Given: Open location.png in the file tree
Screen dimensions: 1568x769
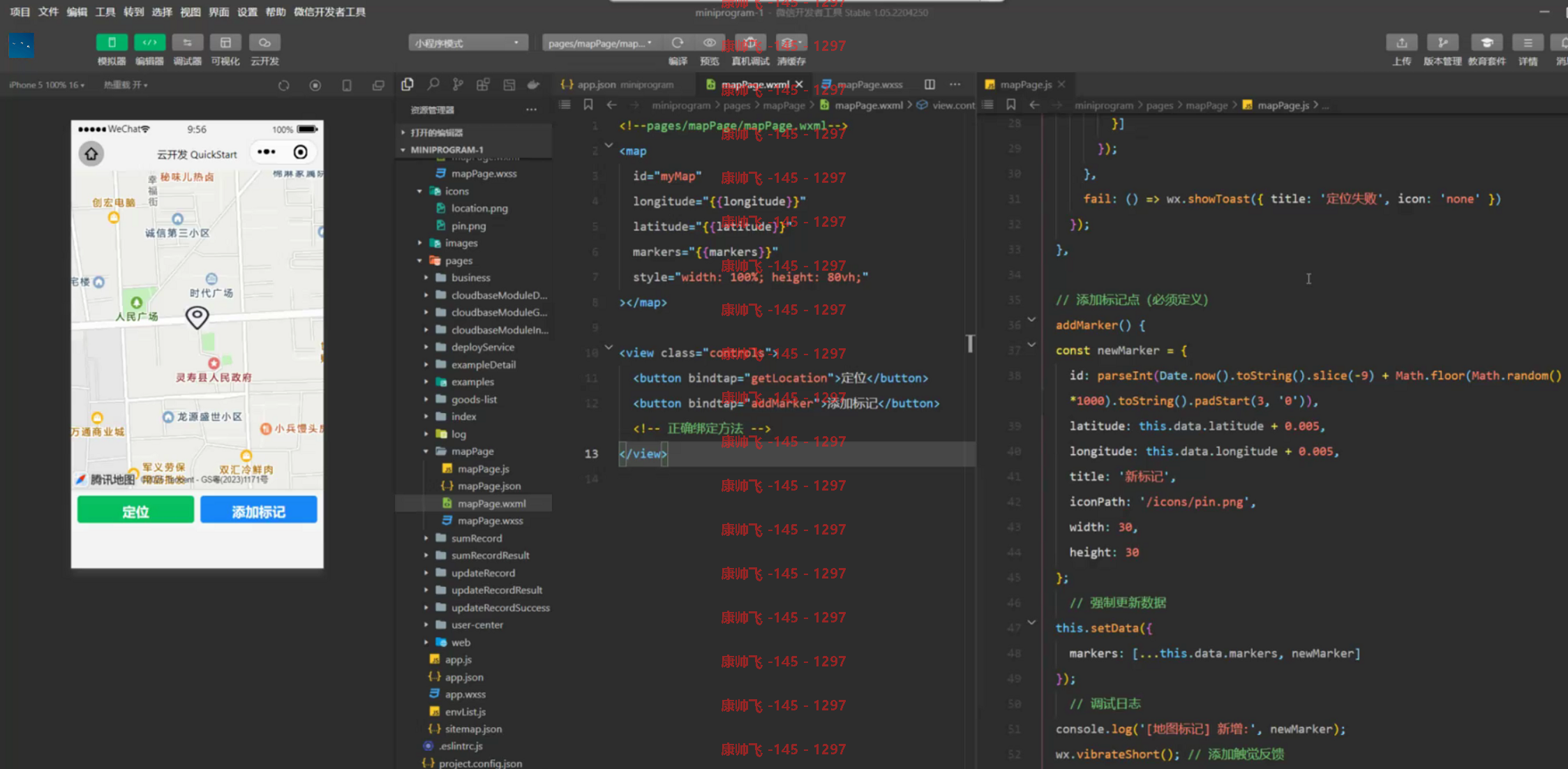Looking at the screenshot, I should click(x=479, y=208).
